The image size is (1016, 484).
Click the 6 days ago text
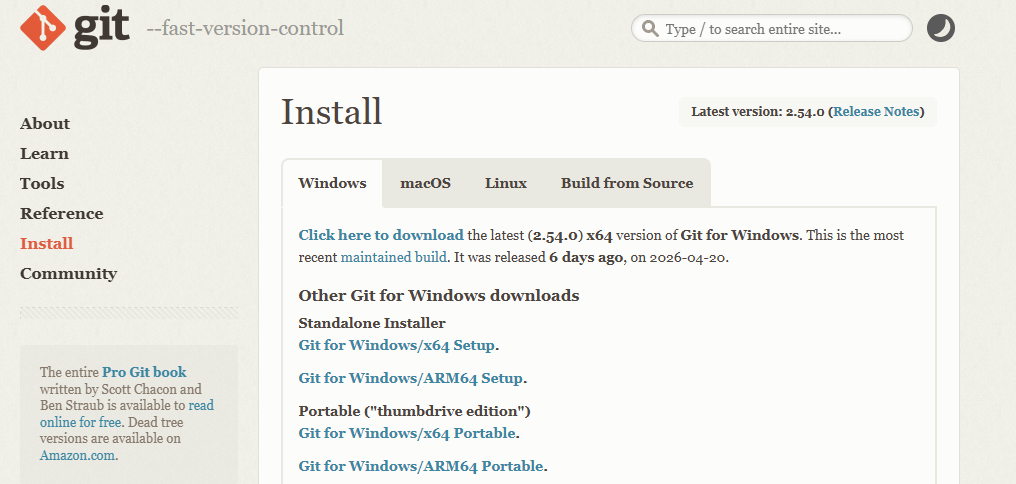tap(586, 257)
